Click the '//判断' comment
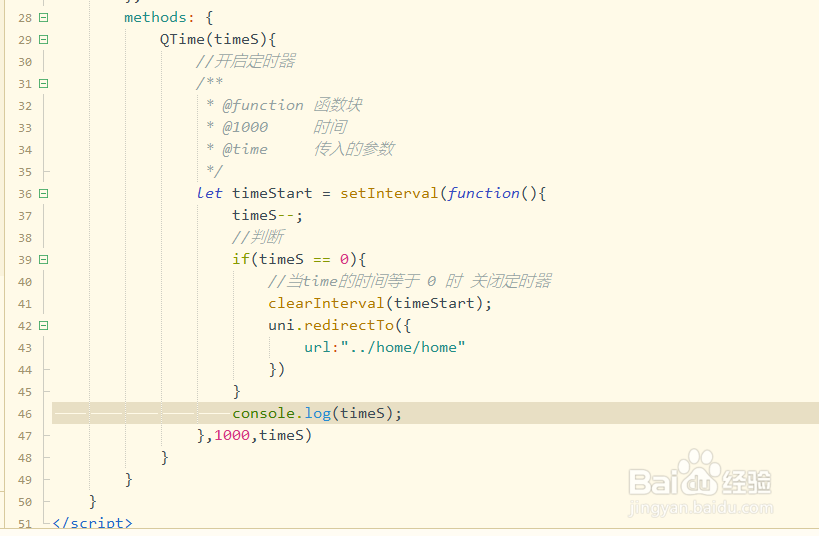Screen dimensions: 819x536 [x=258, y=237]
